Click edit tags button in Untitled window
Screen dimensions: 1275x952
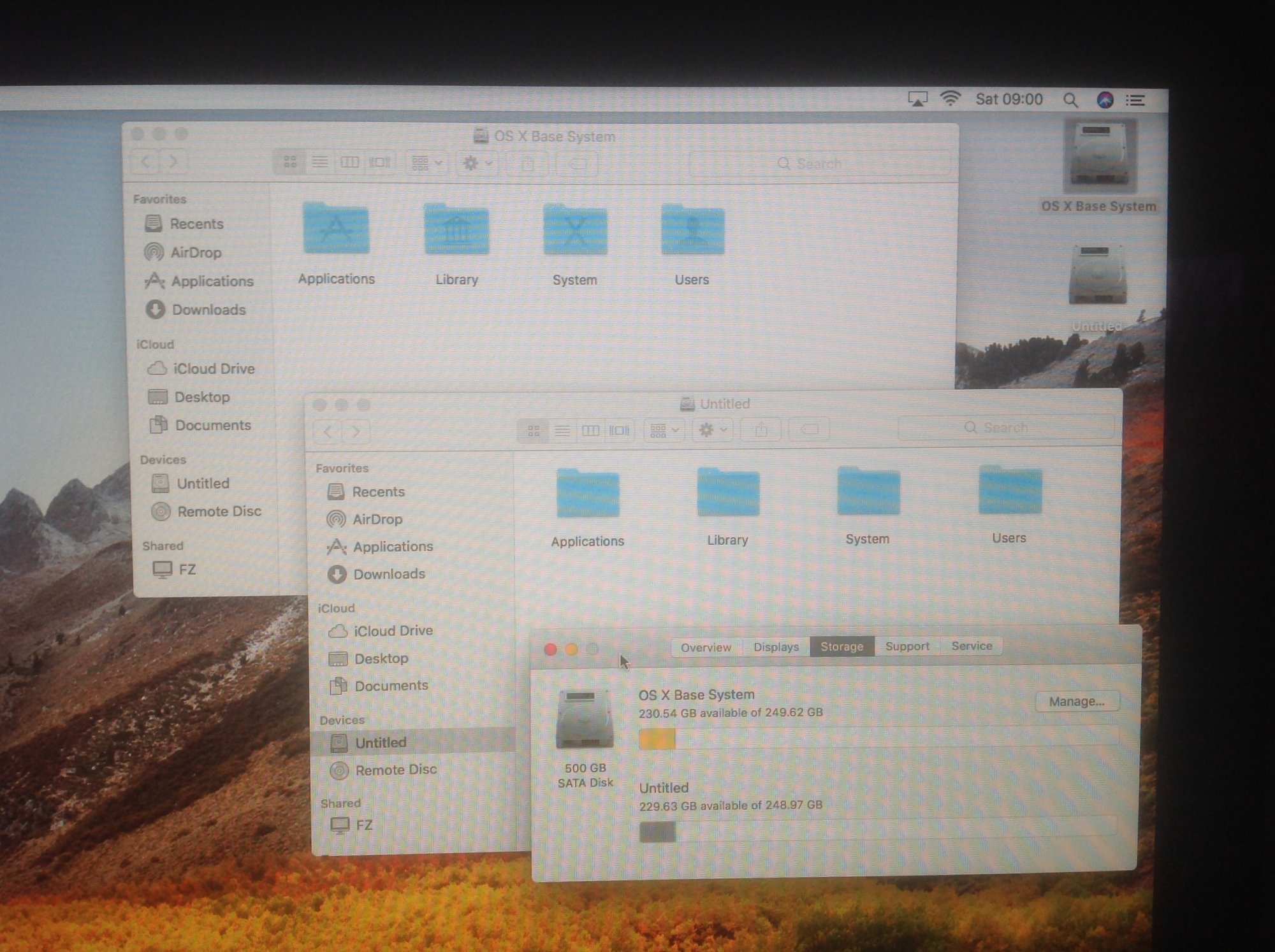coord(809,429)
